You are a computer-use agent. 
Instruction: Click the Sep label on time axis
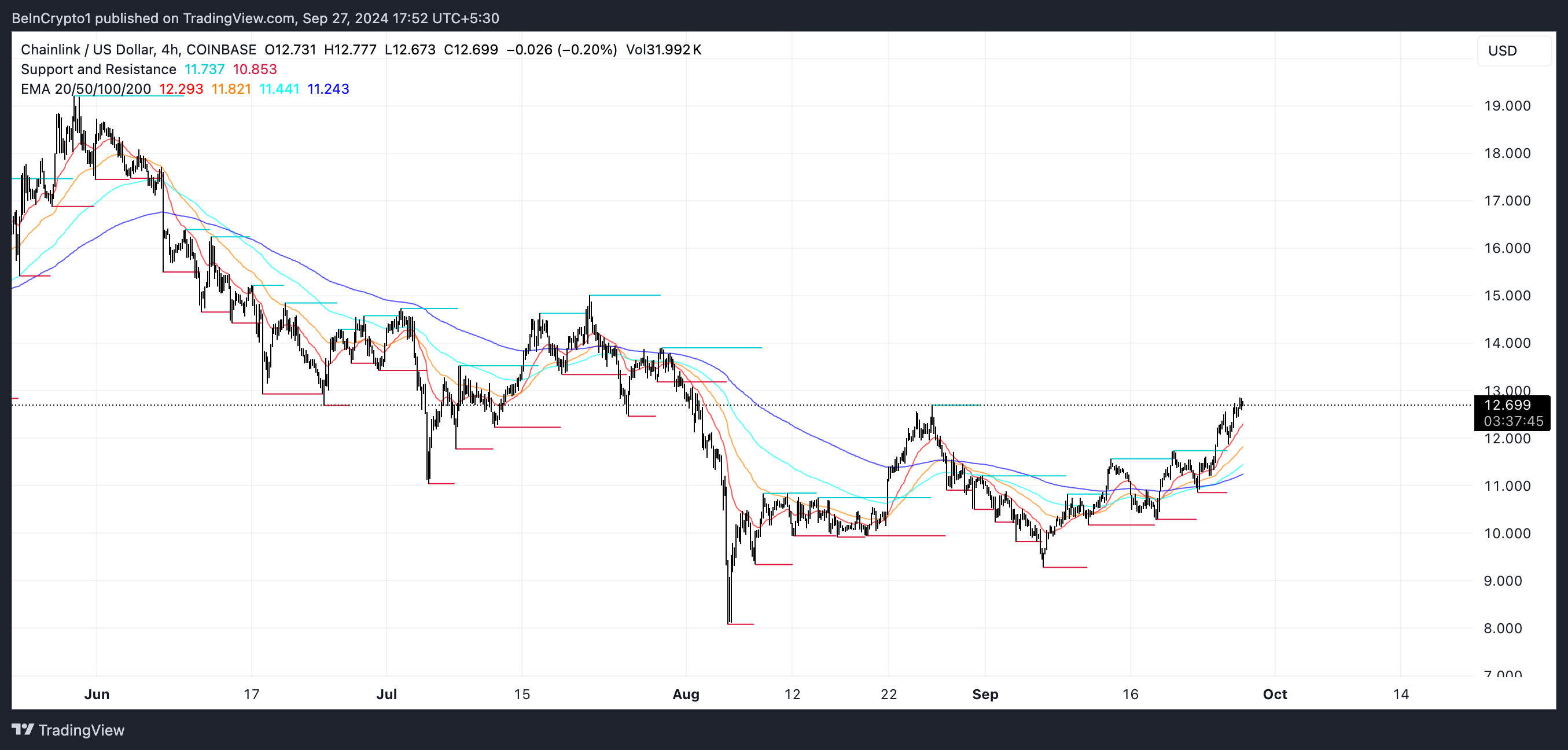pyautogui.click(x=985, y=694)
